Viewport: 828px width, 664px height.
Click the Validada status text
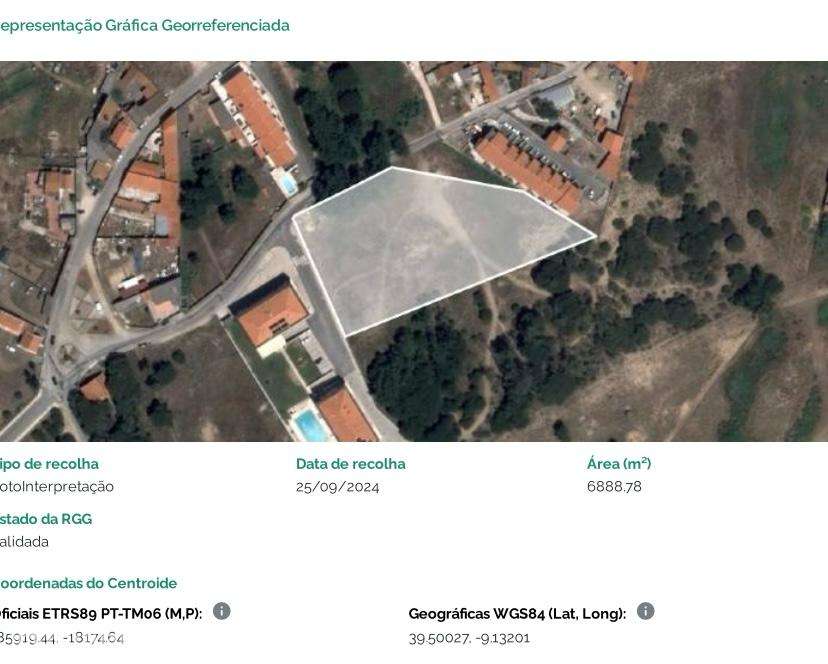(24, 542)
